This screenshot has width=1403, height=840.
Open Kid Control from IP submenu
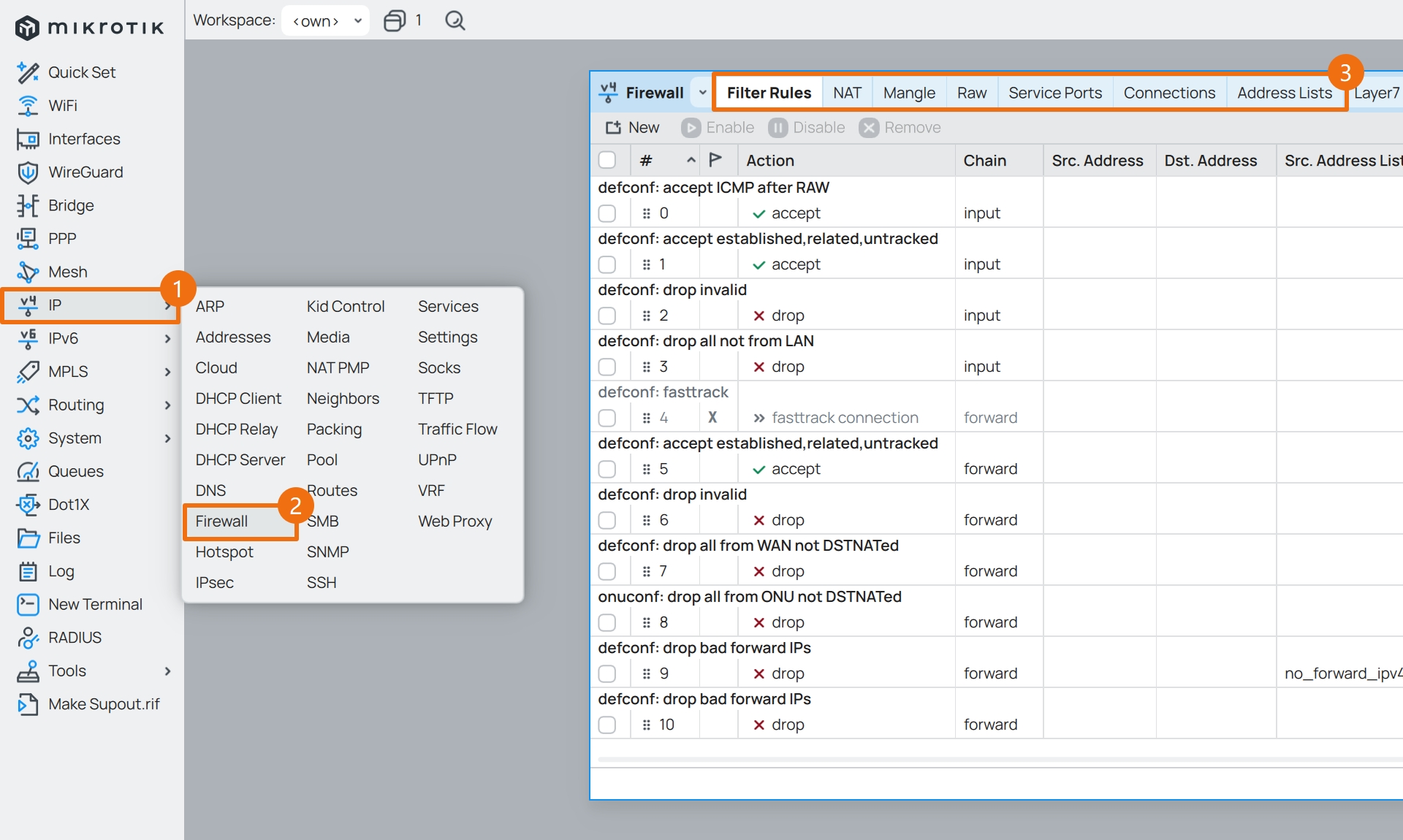(x=346, y=307)
